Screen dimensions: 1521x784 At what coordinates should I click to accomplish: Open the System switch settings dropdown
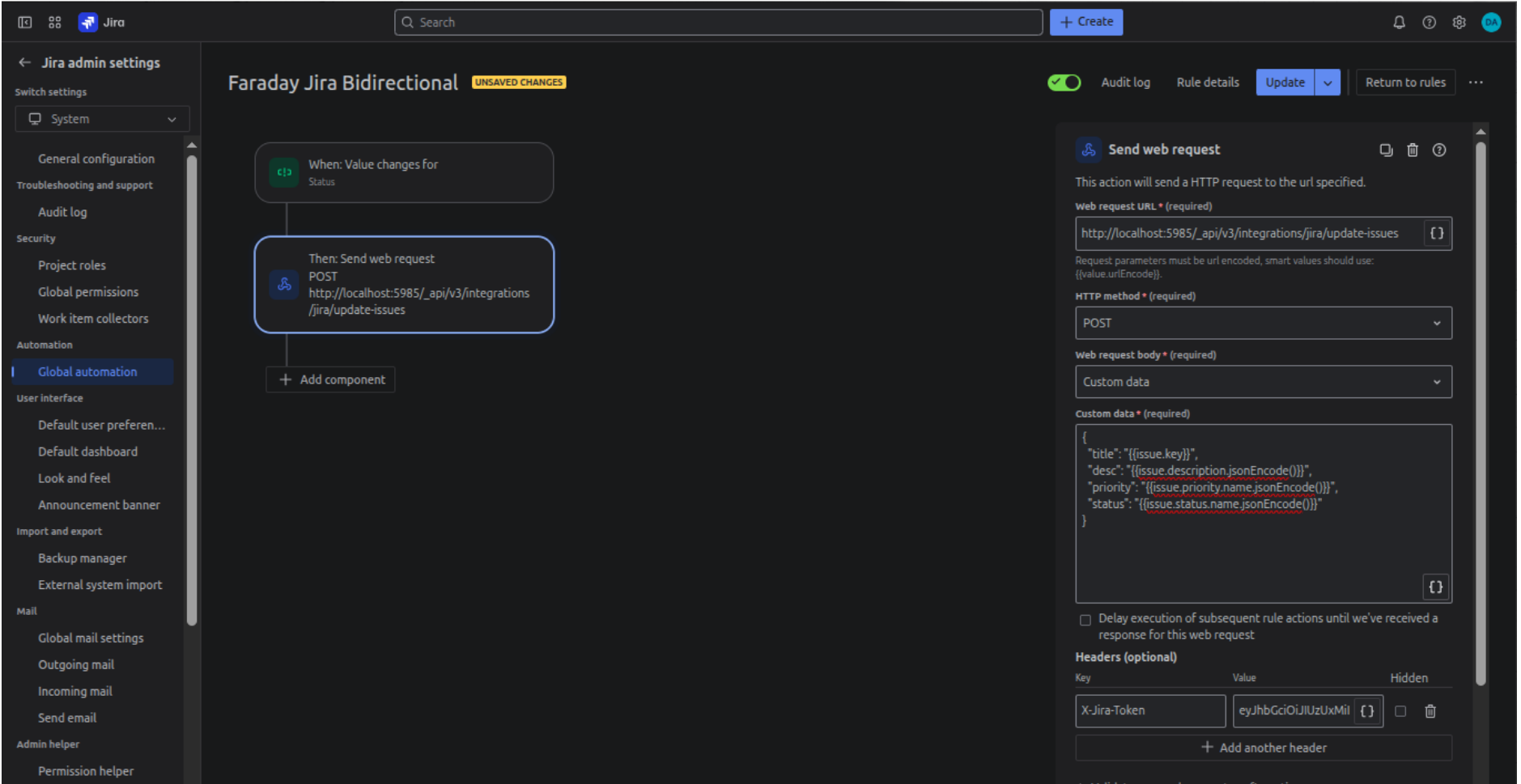102,119
